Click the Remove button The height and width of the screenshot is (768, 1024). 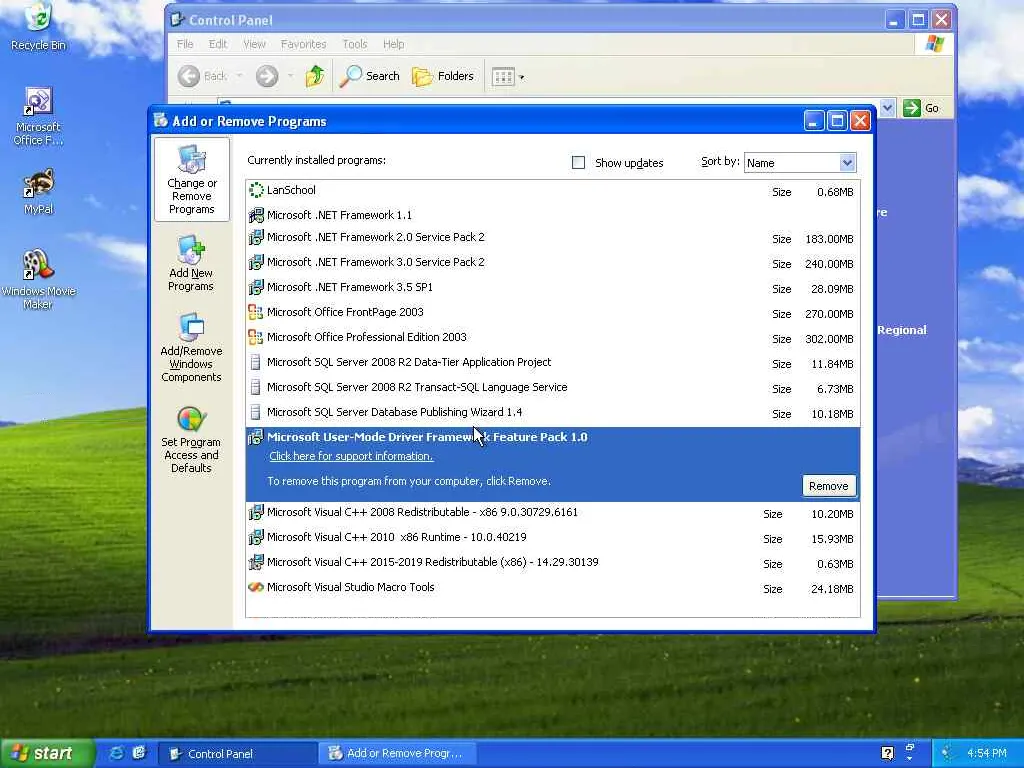(828, 486)
